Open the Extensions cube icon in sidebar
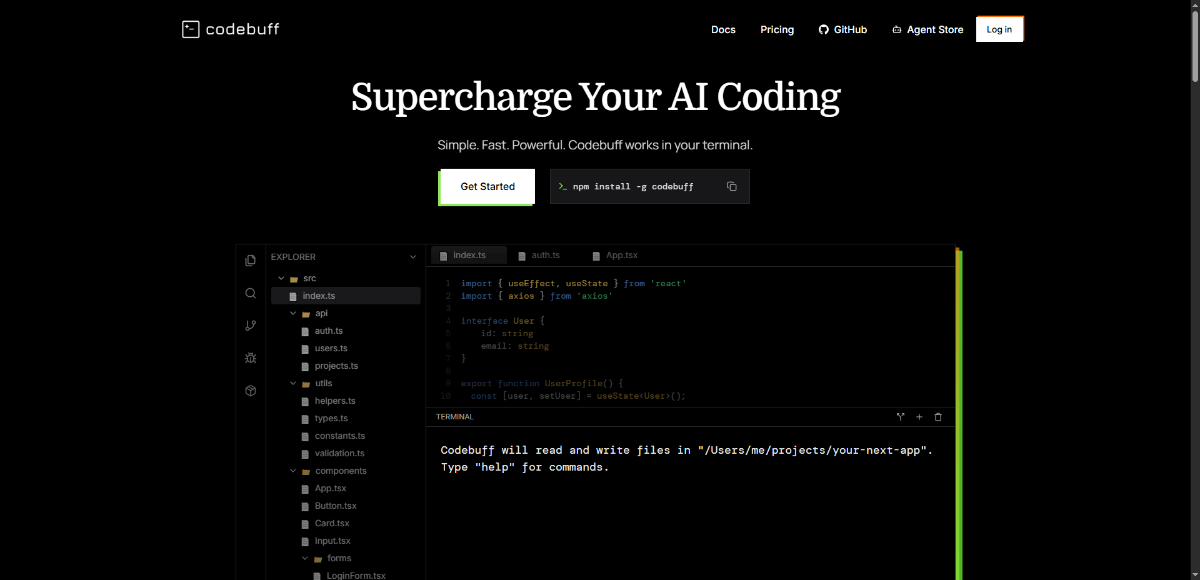1200x580 pixels. click(x=250, y=390)
